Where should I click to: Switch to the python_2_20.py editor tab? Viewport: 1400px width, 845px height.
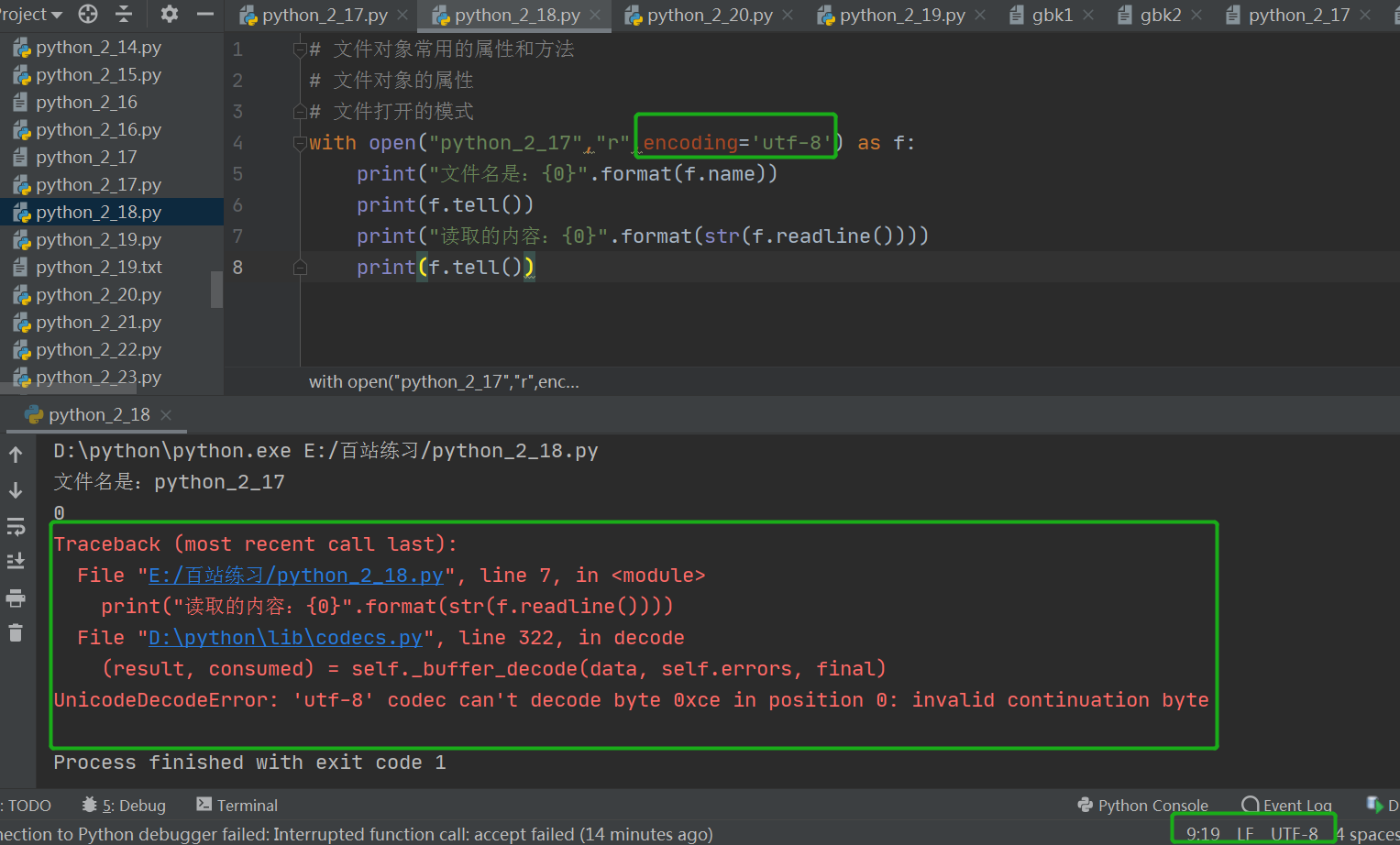point(700,16)
